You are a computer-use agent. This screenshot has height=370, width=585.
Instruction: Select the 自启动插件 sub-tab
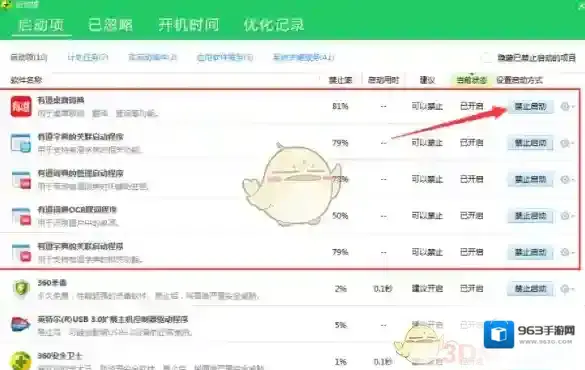click(152, 57)
